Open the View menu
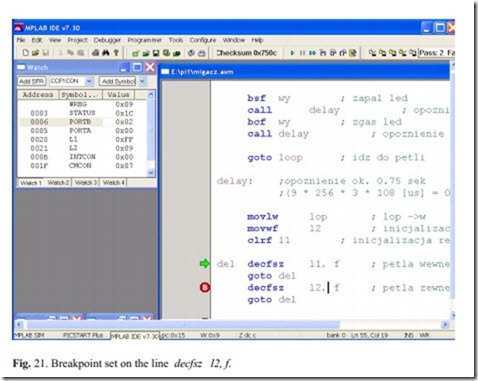This screenshot has height=381, width=478. (55, 40)
